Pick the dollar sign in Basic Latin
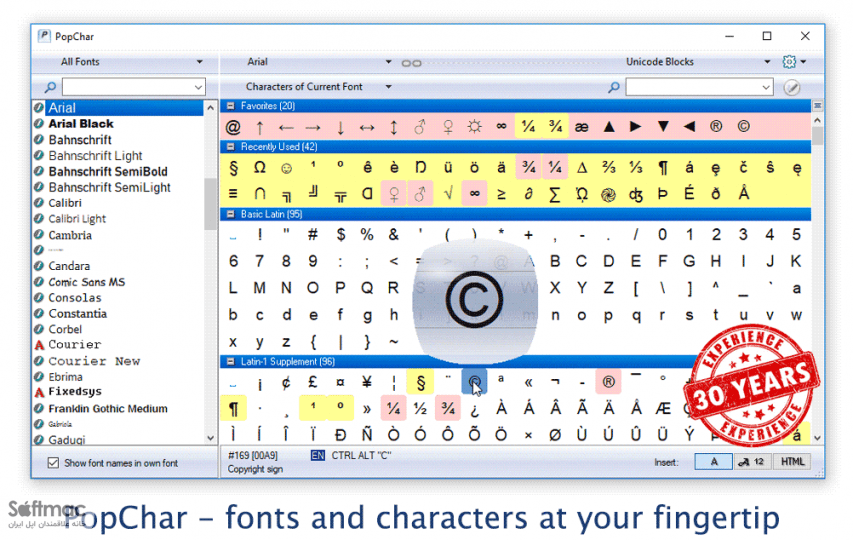 tap(341, 235)
